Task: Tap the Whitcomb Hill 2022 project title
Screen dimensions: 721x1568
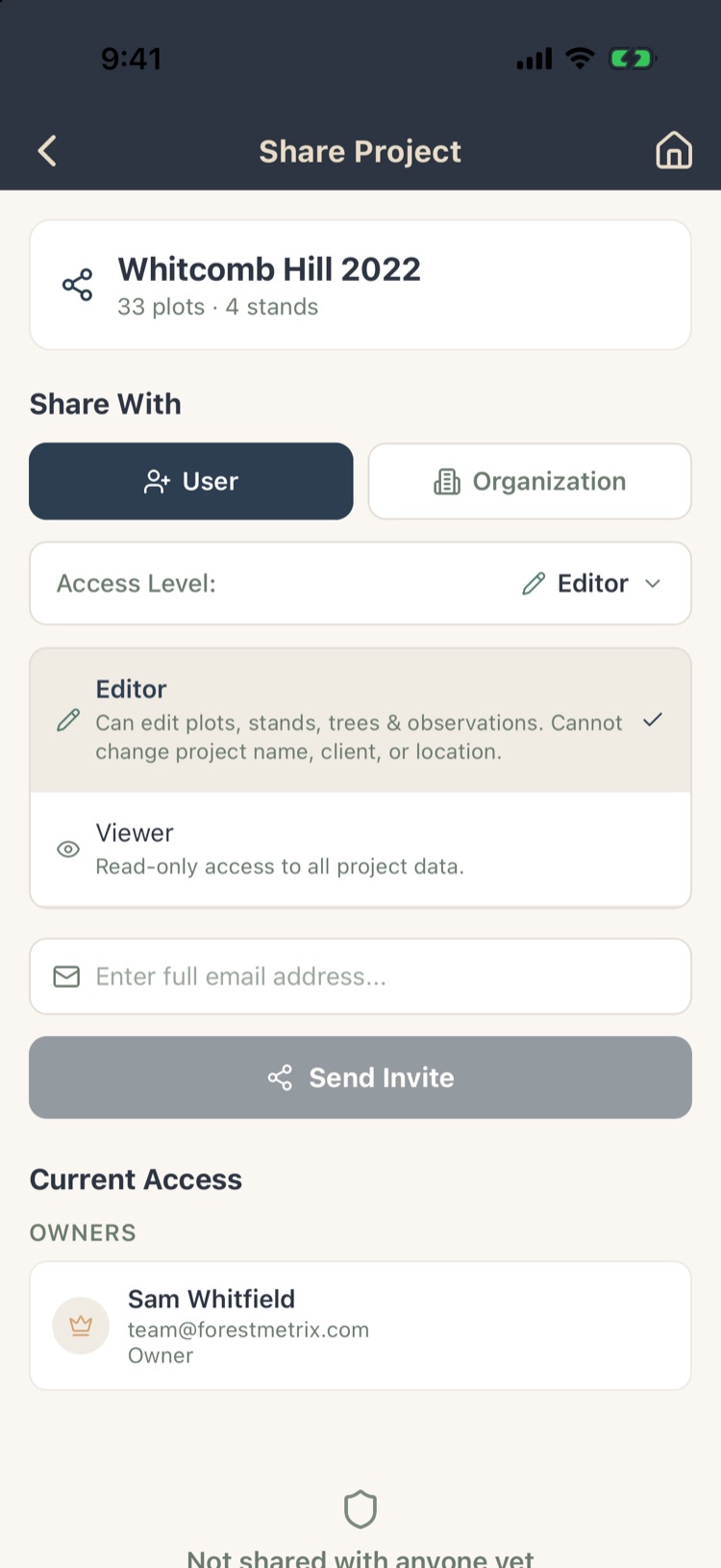Action: coord(269,269)
